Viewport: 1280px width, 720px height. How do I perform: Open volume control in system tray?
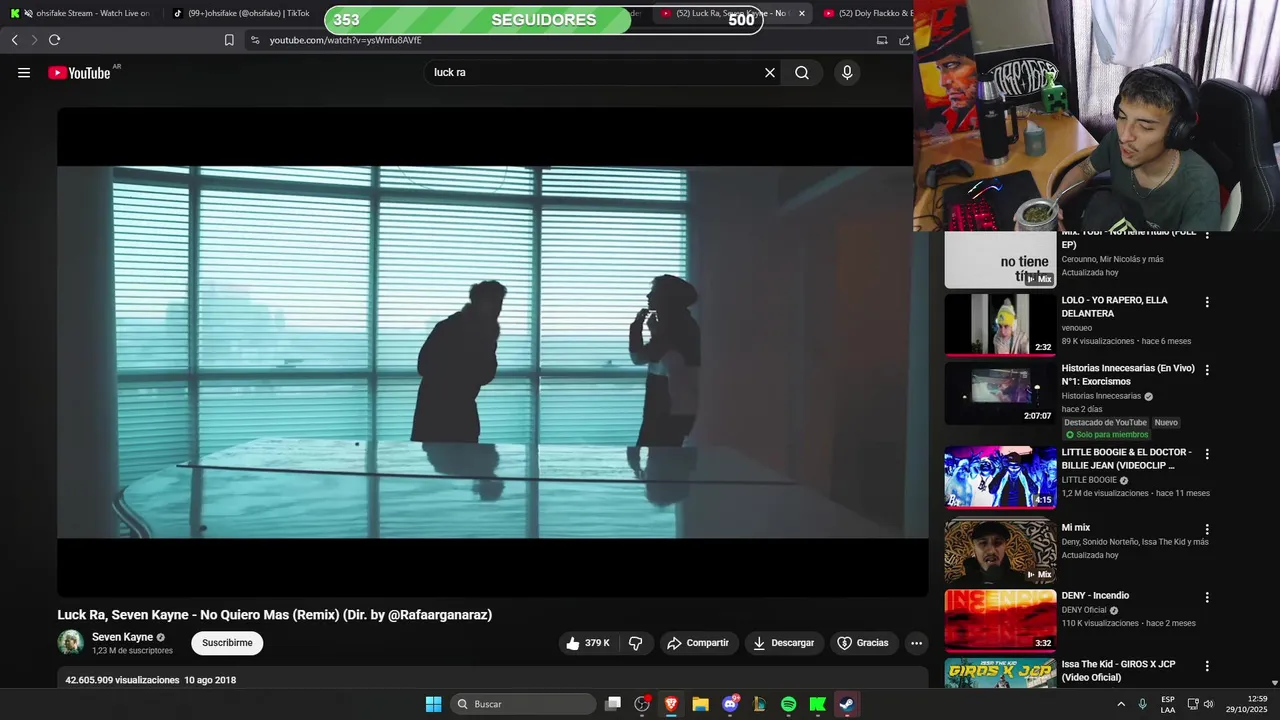(1208, 704)
